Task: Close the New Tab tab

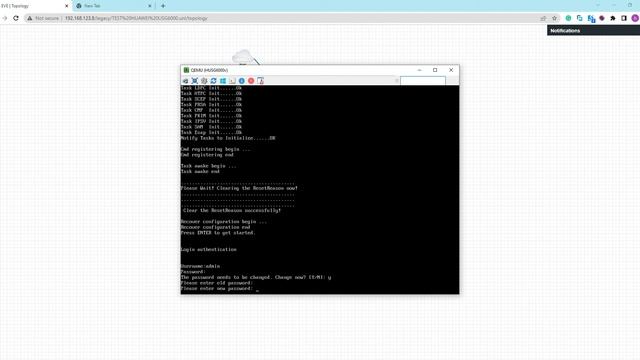Action: click(x=149, y=6)
